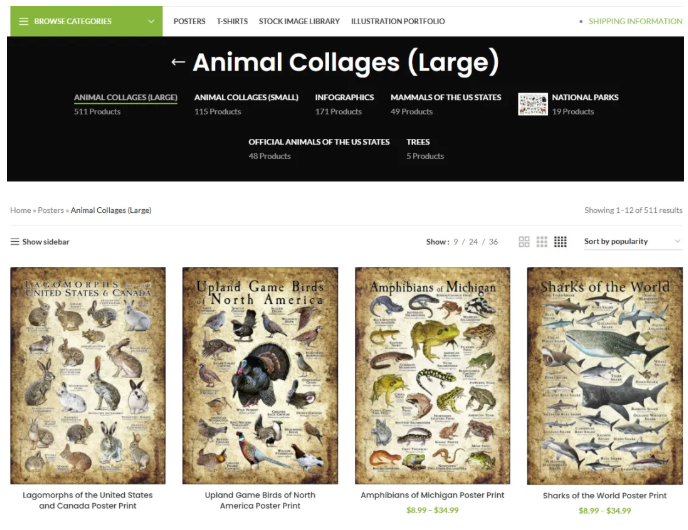Show 9 products per page

pyautogui.click(x=456, y=242)
